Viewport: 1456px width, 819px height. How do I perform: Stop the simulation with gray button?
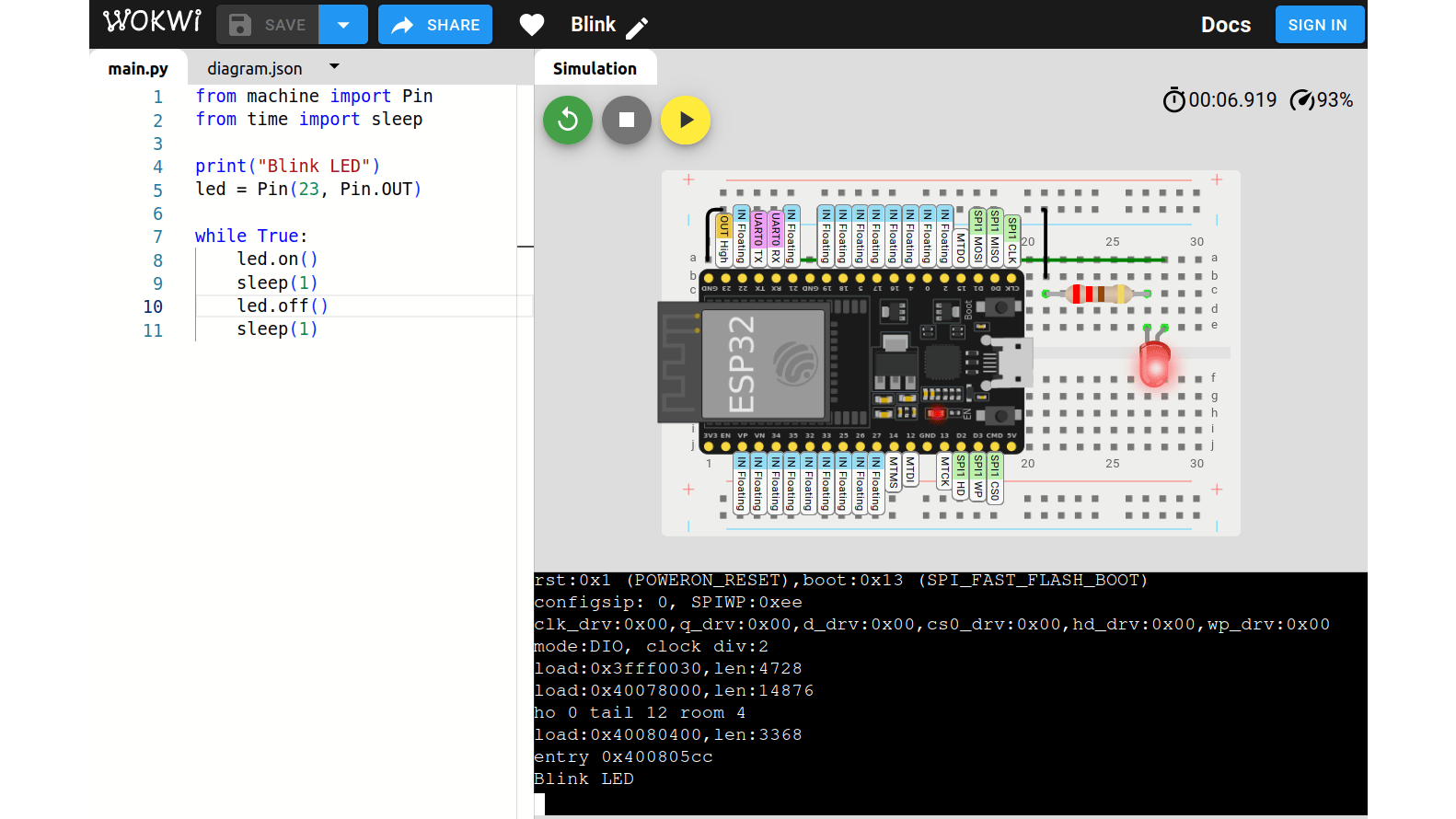627,120
